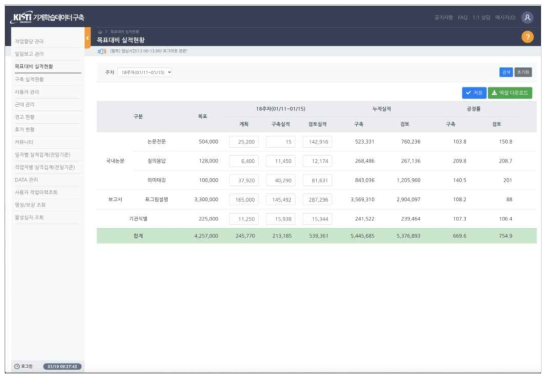Collapse sidebar using the orange arrow tab
This screenshot has height=381, width=550.
pyautogui.click(x=88, y=38)
